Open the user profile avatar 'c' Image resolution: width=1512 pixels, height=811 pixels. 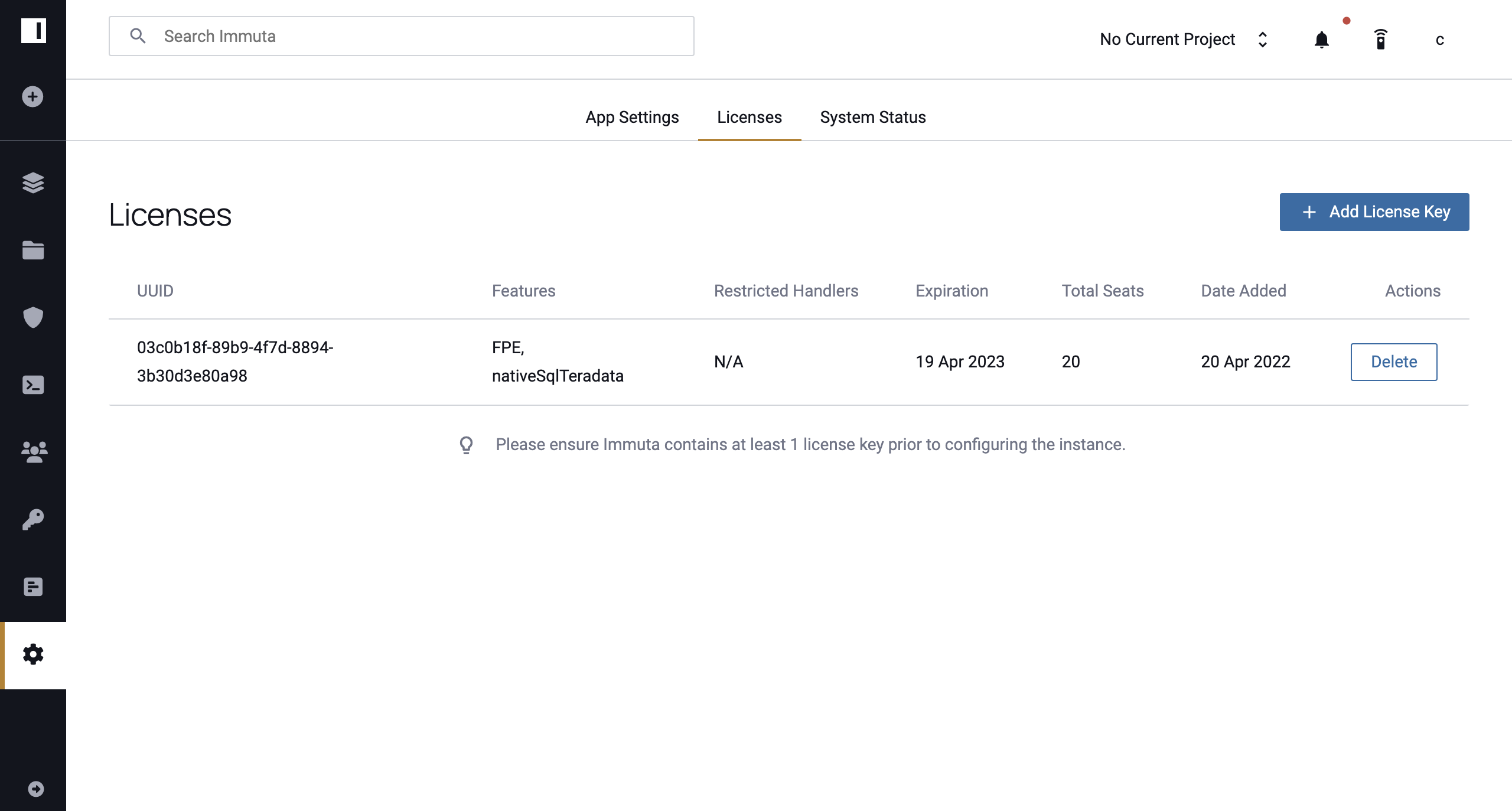(1440, 40)
